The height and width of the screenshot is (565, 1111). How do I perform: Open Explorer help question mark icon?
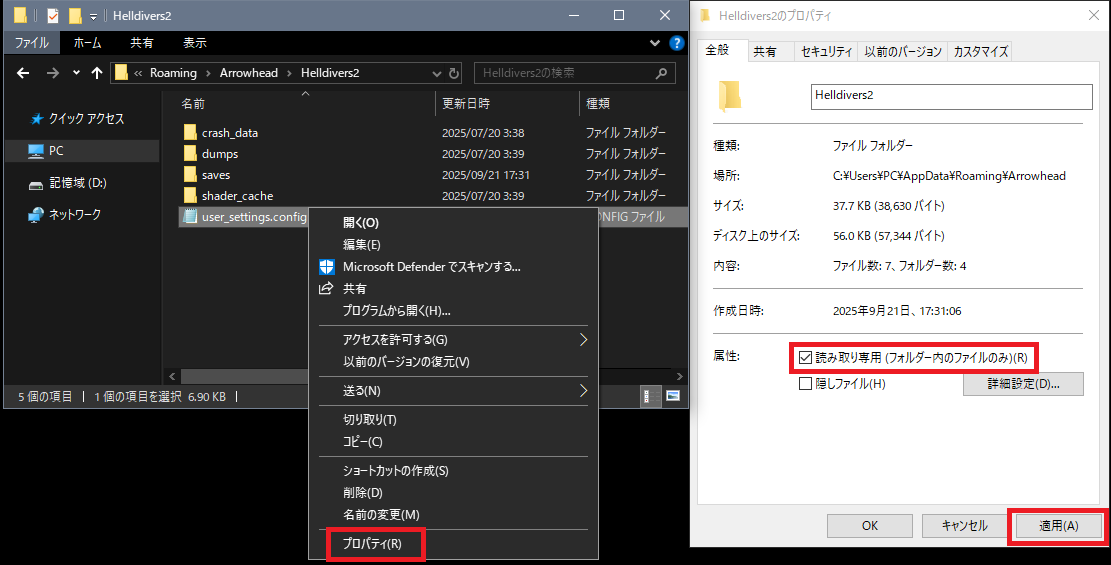click(x=677, y=43)
